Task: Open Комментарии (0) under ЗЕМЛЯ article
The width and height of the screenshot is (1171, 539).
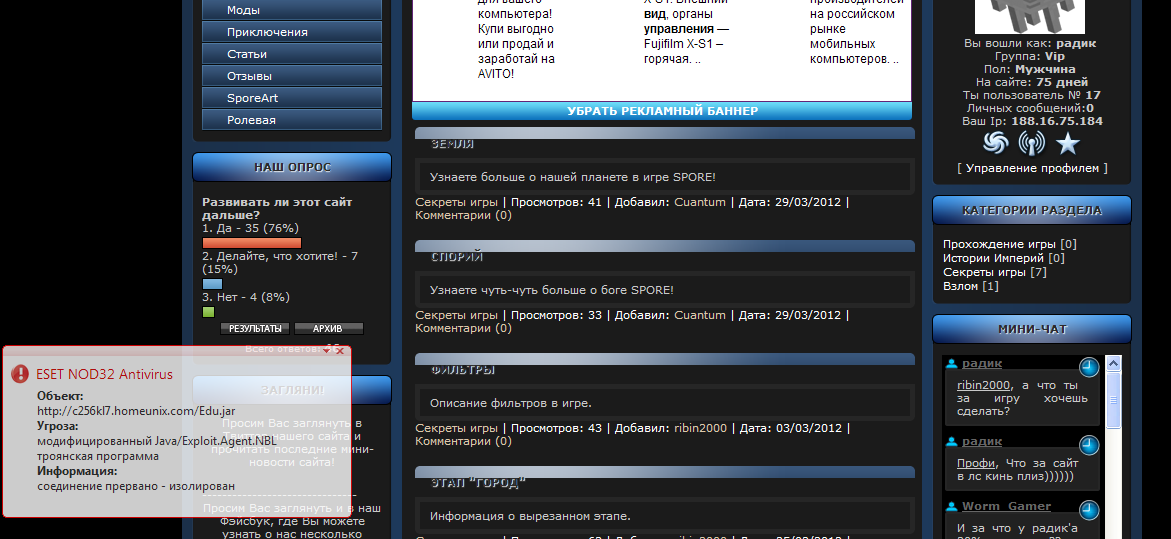Action: [463, 215]
